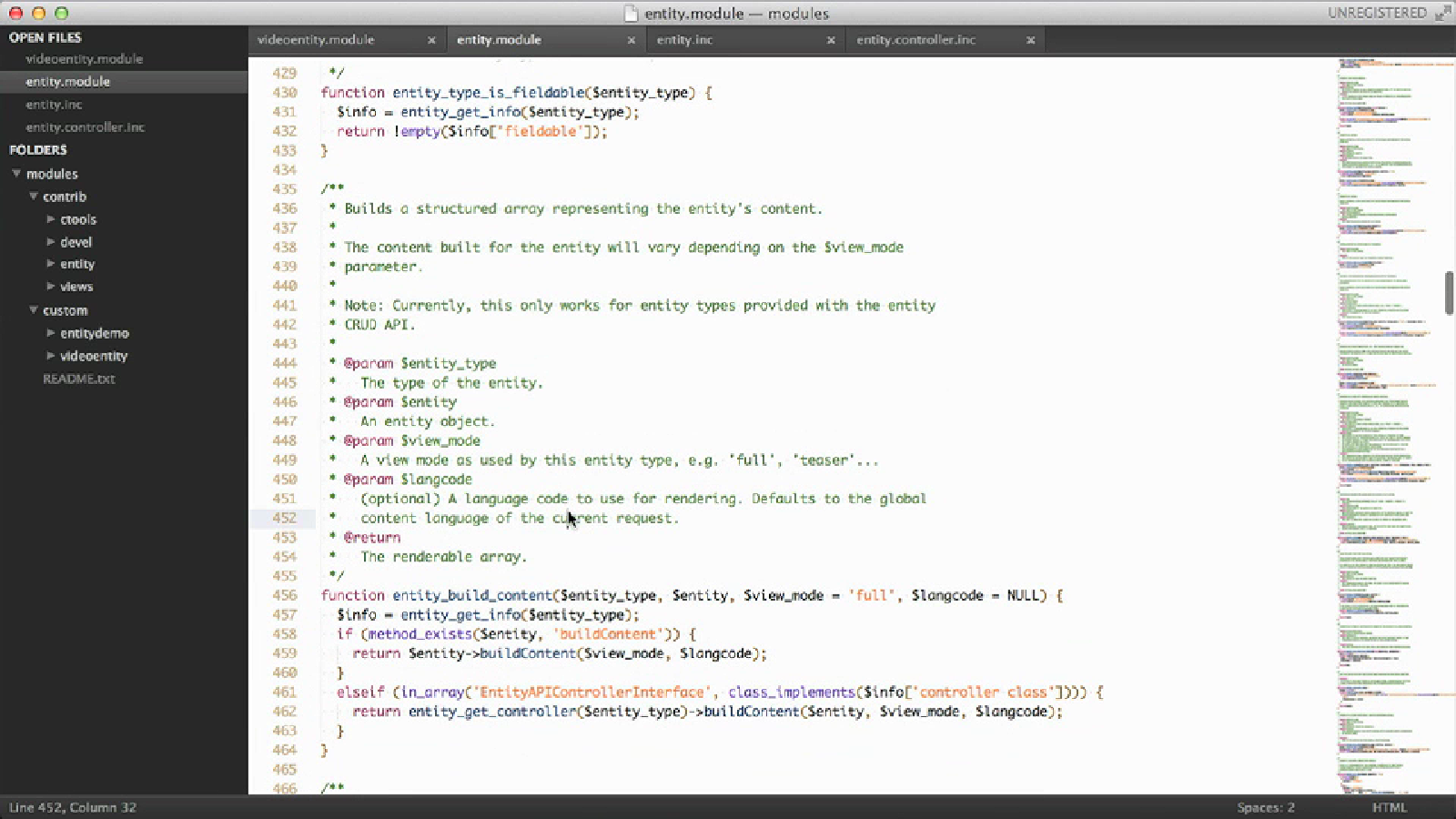
Task: Open the HTML syntax selector in status bar
Action: click(1389, 807)
